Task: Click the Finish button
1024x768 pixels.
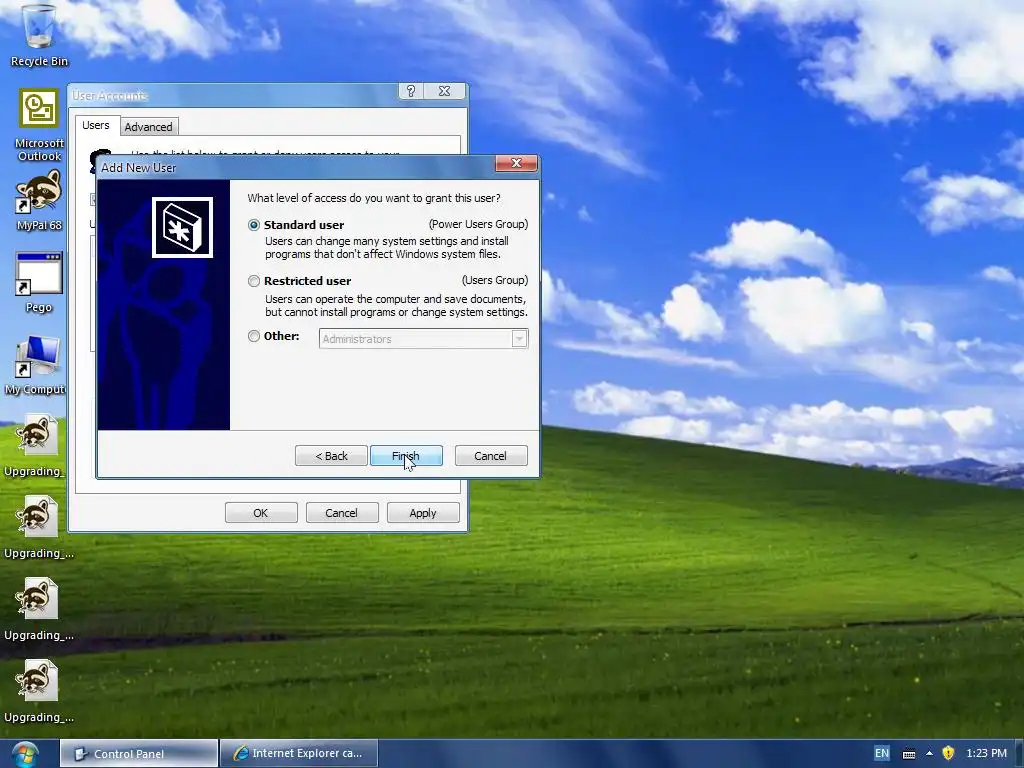Action: (x=406, y=456)
